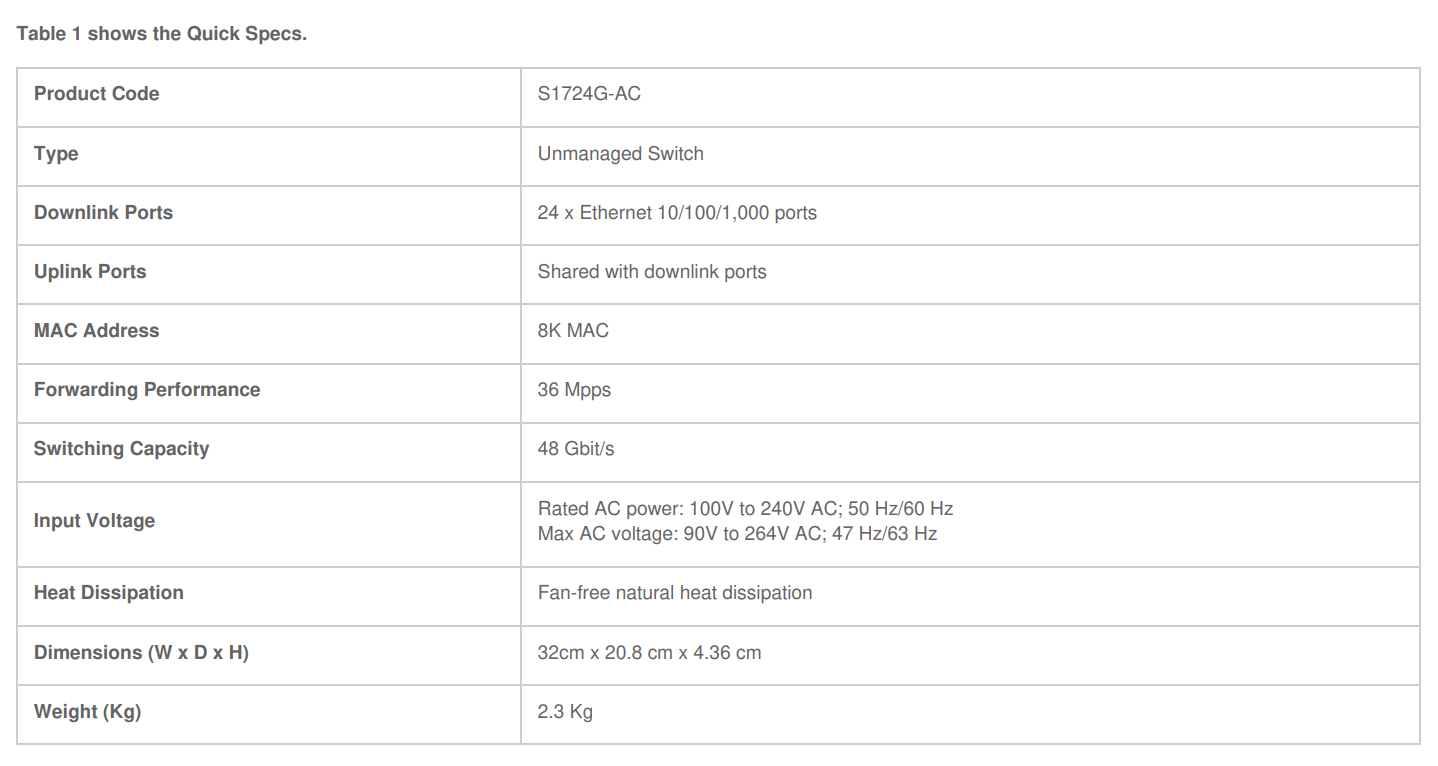Screen dimensions: 1438x766
Task: Click the Input Voltage label
Action: pyautogui.click(x=94, y=521)
